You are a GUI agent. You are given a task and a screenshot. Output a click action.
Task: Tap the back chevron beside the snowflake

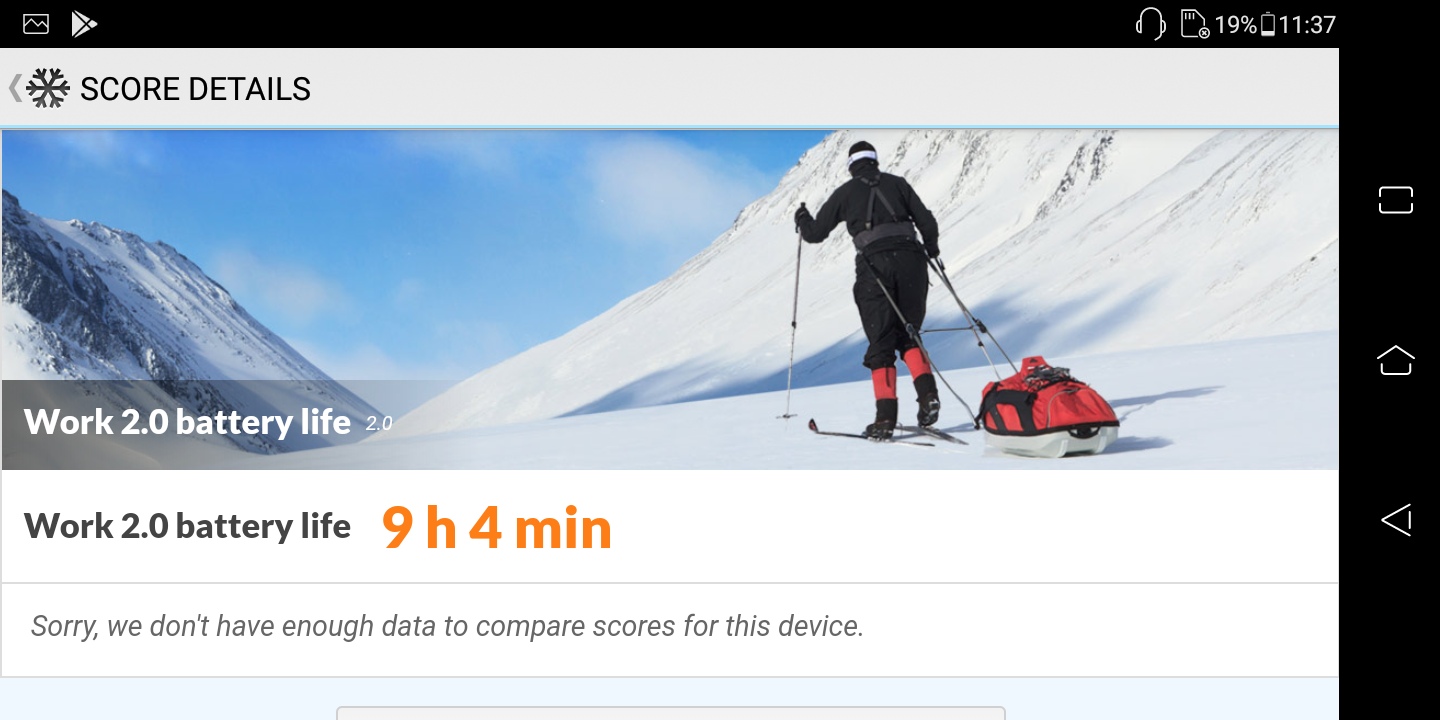(14, 88)
